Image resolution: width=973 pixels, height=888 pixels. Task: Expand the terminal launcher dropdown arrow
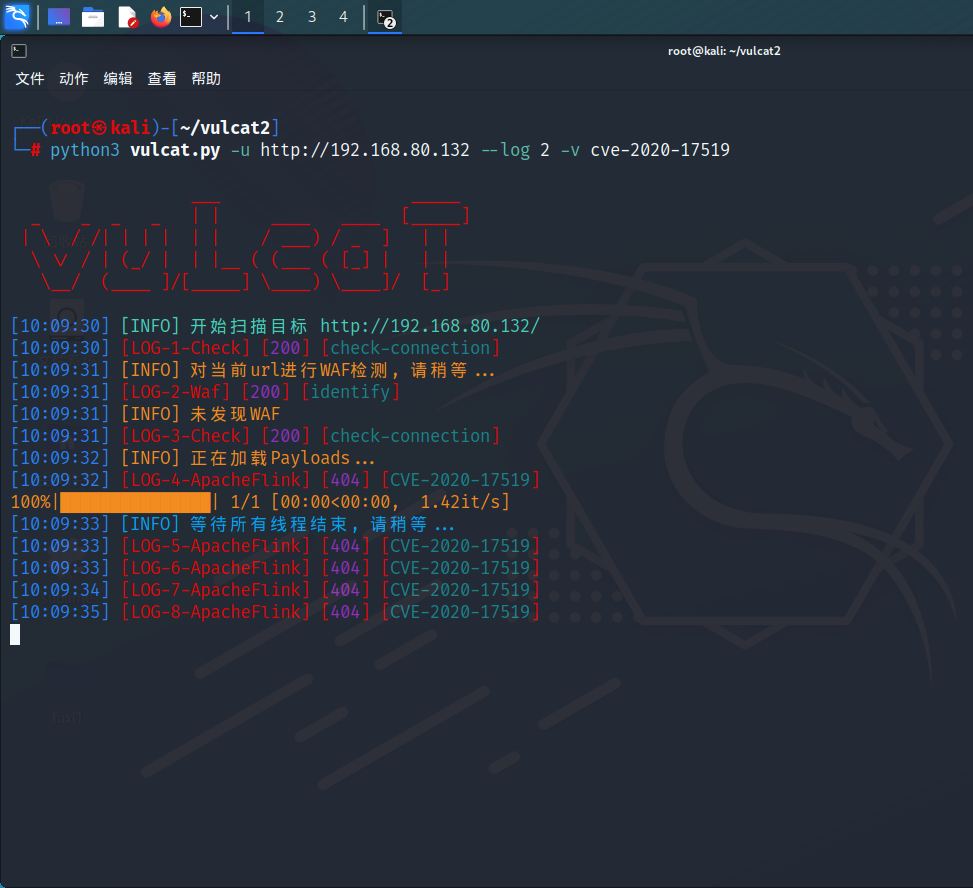(x=214, y=17)
